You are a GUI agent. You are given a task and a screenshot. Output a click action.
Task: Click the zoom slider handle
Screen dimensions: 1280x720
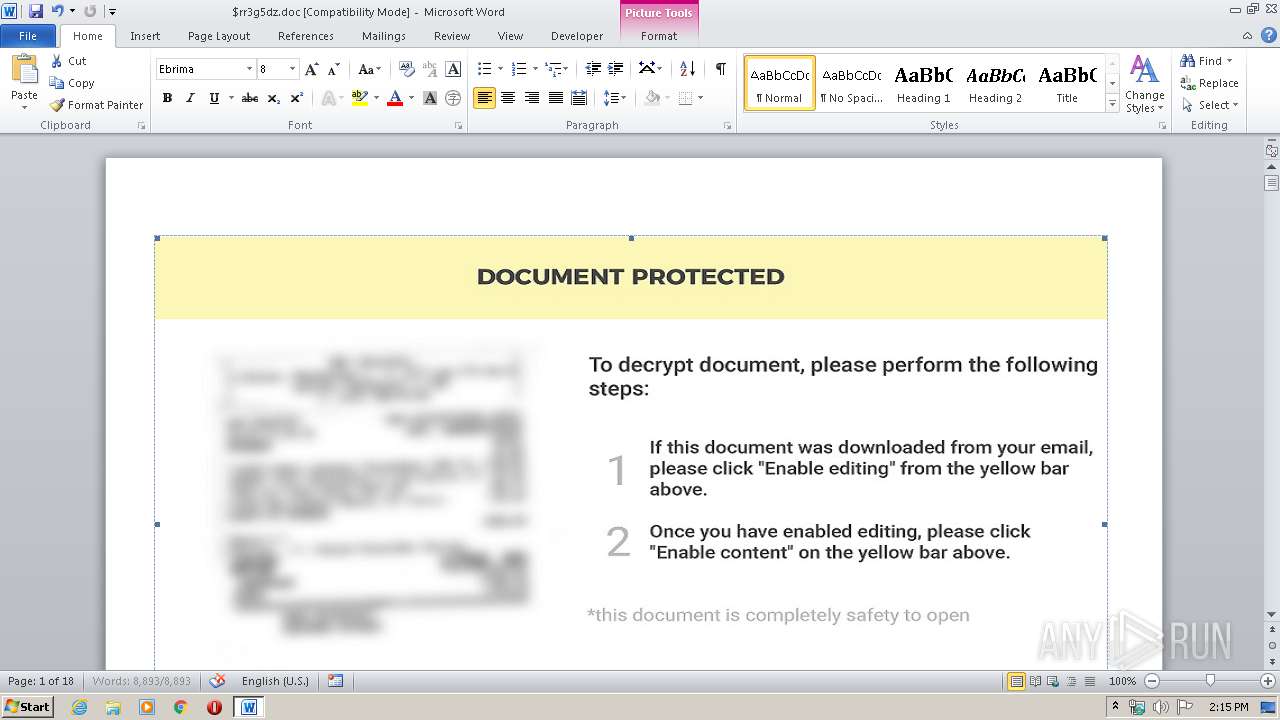tap(1210, 681)
